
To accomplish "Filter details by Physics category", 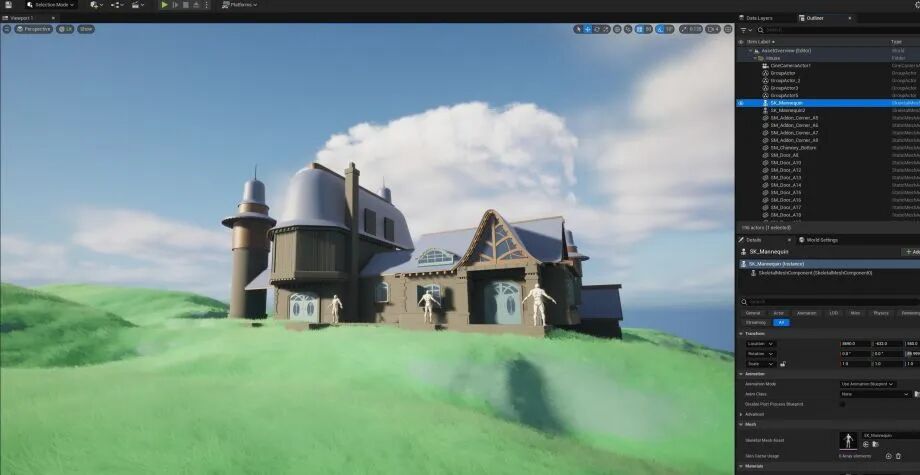I will [881, 313].
